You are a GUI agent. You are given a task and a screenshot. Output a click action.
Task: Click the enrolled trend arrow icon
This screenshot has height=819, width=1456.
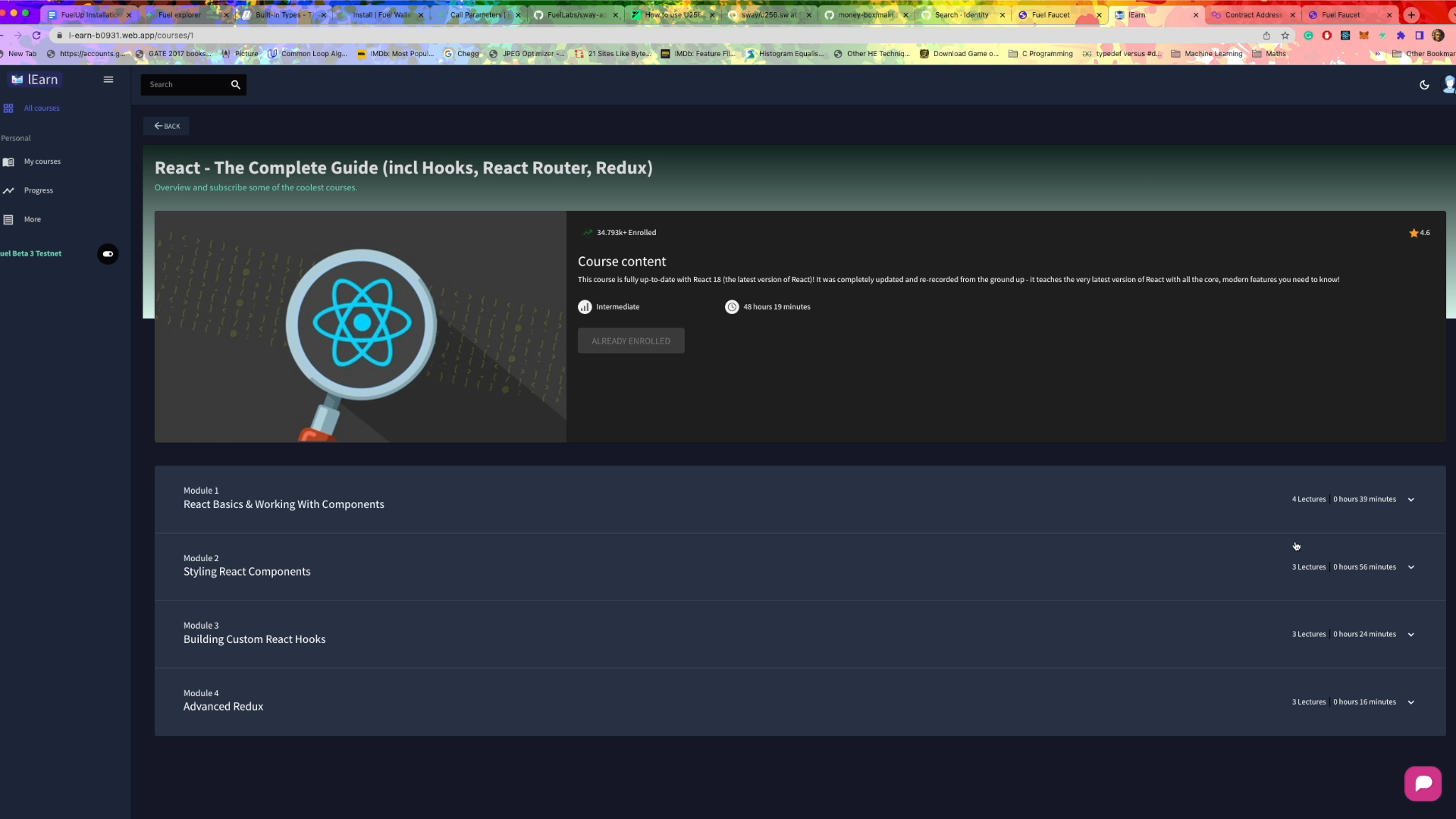coord(587,233)
